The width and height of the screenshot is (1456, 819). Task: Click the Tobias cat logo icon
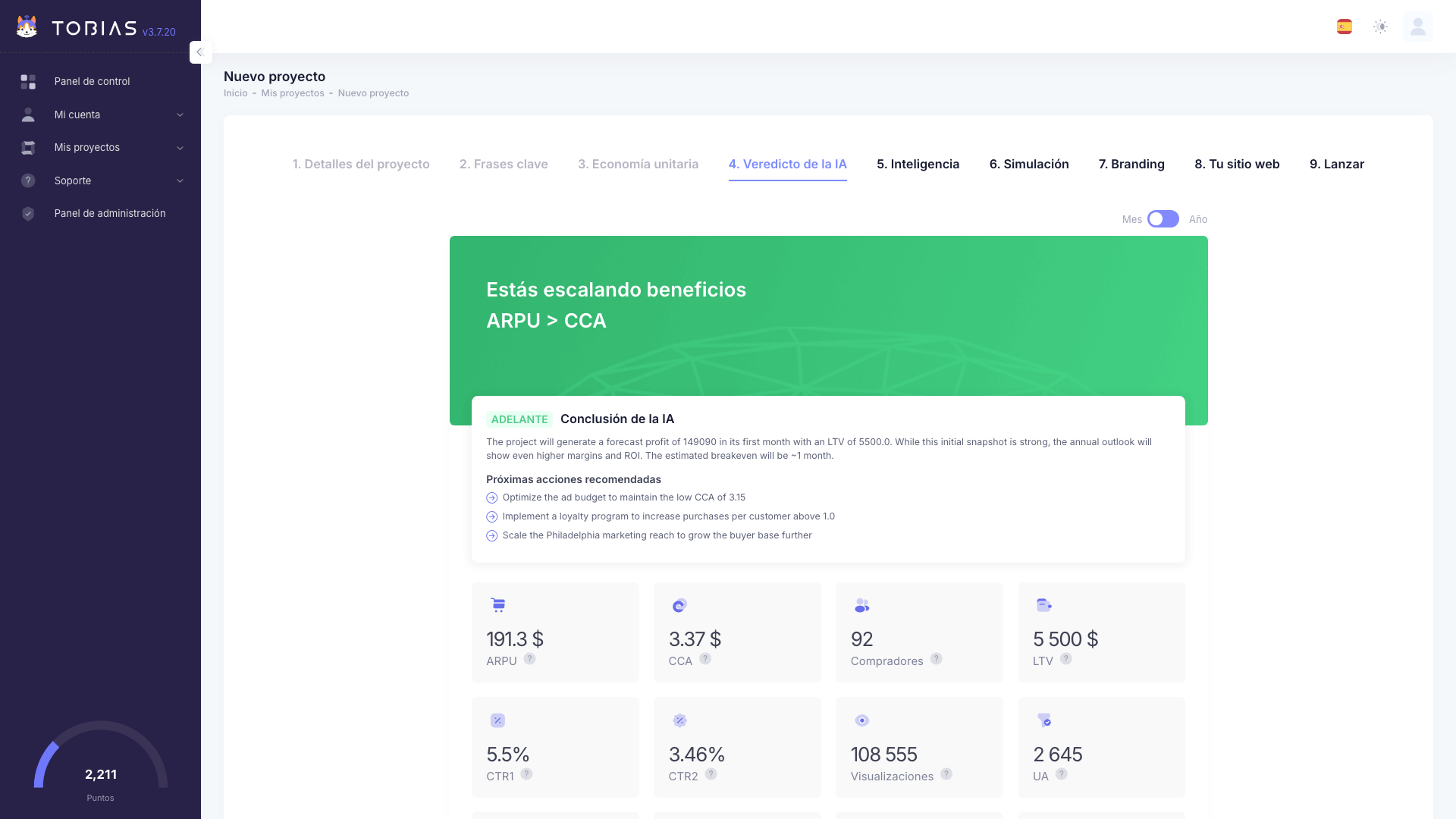click(27, 27)
